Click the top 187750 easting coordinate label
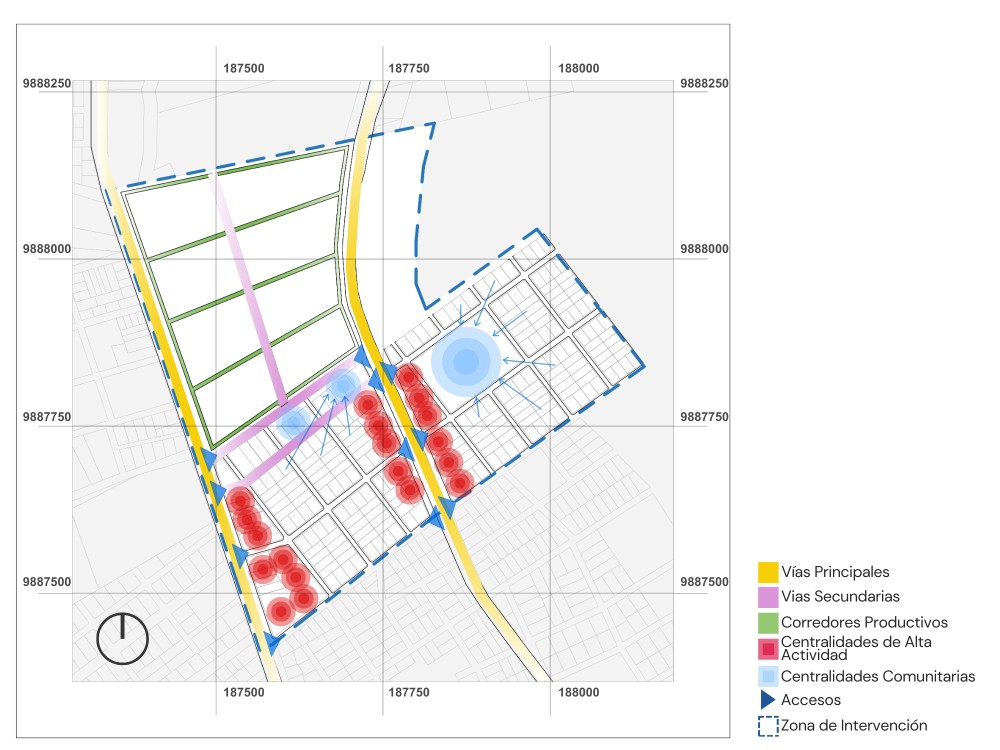 click(409, 69)
